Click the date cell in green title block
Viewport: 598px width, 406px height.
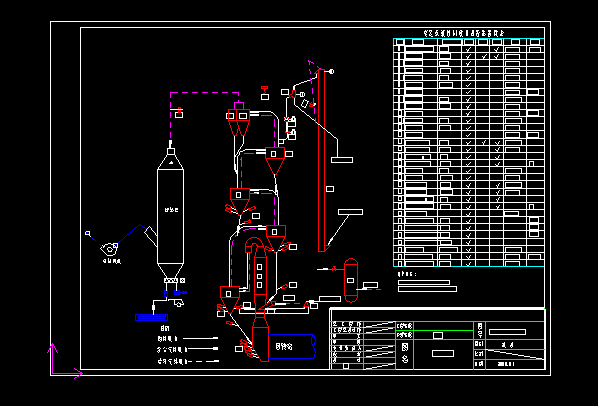(x=506, y=364)
